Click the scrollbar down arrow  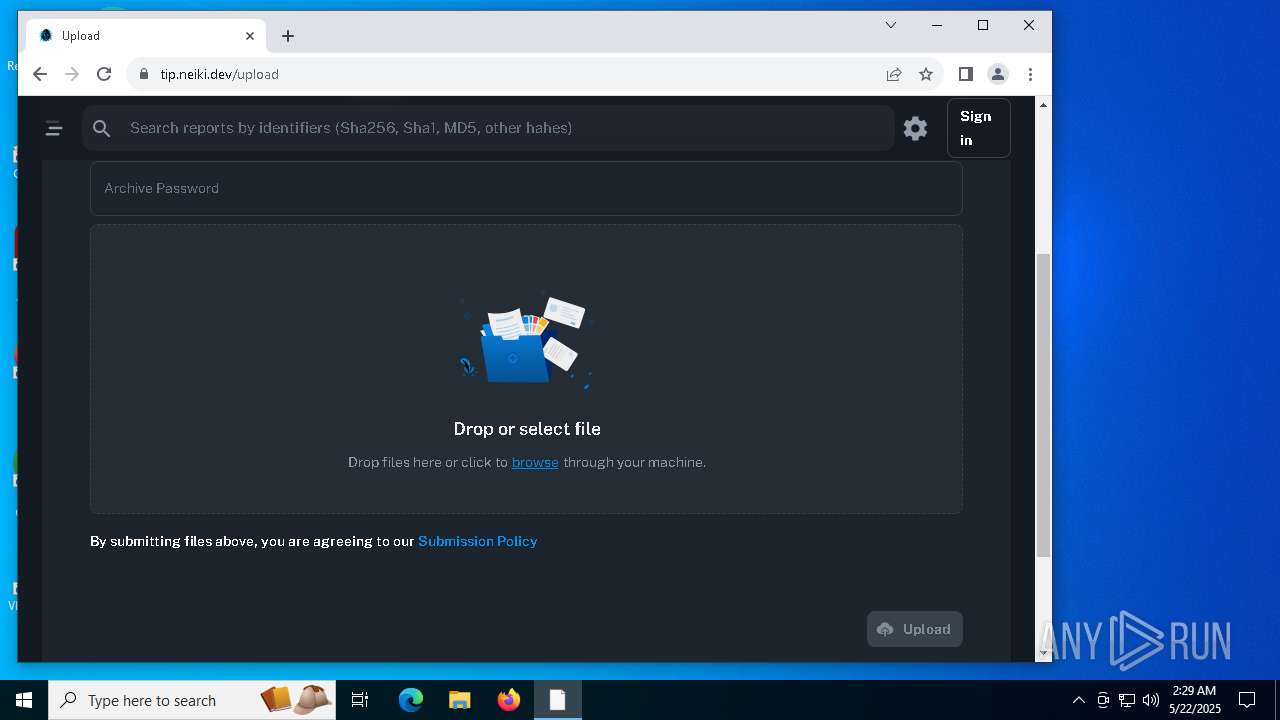1043,653
